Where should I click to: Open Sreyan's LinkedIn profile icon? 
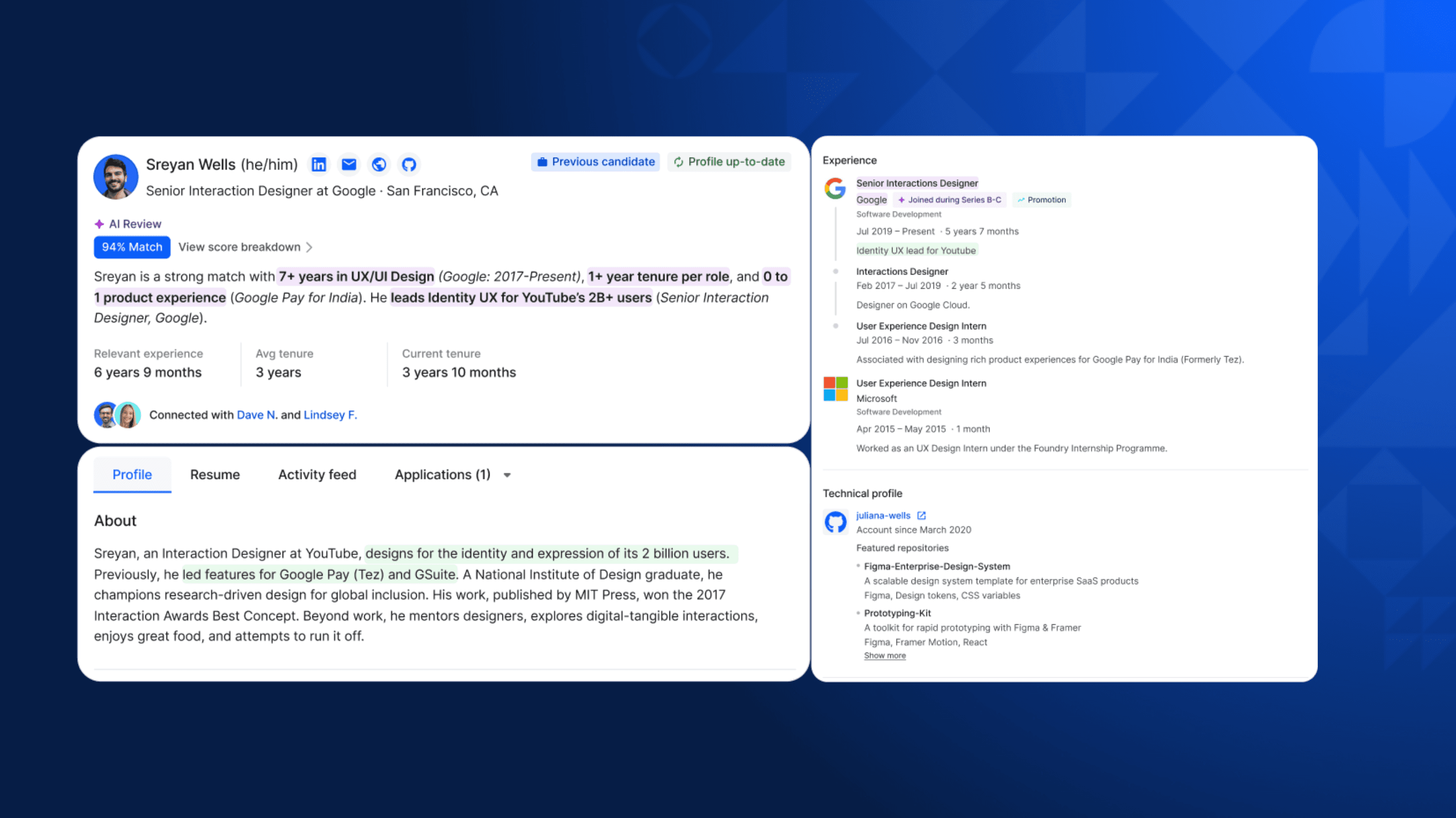pos(319,164)
